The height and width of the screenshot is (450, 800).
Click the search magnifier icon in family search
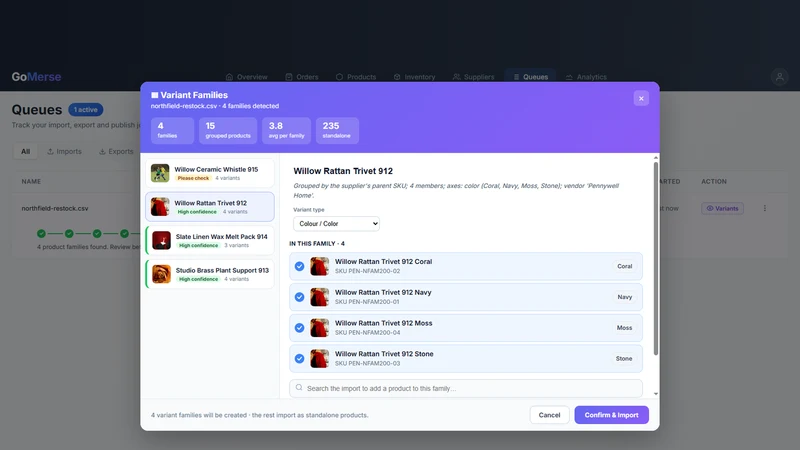pos(299,388)
